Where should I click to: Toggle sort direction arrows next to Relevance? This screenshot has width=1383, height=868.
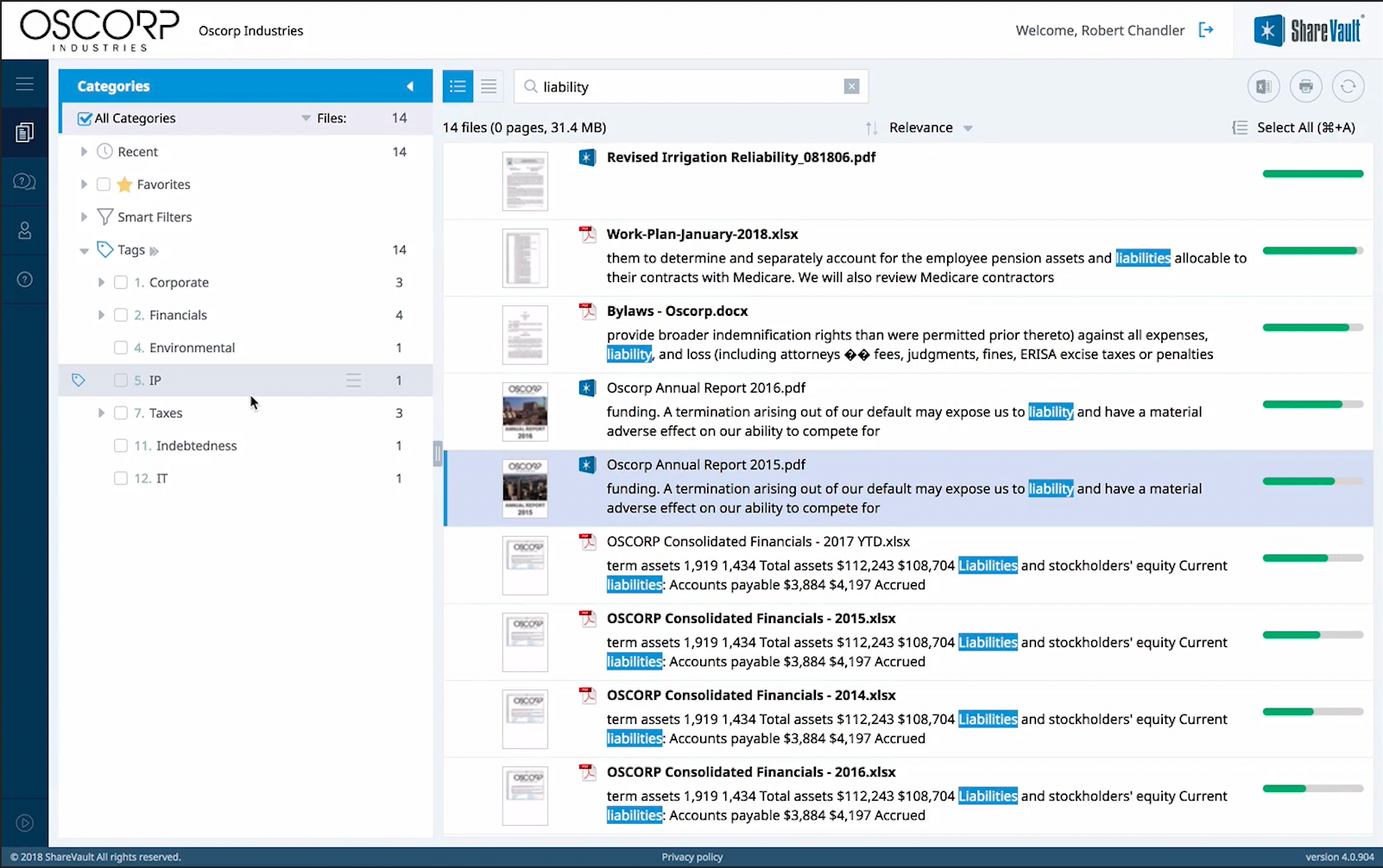pos(872,128)
